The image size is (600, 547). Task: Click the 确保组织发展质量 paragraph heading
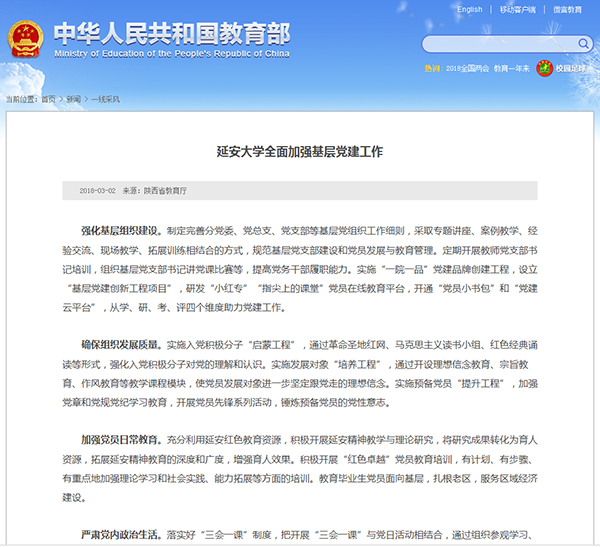120,342
